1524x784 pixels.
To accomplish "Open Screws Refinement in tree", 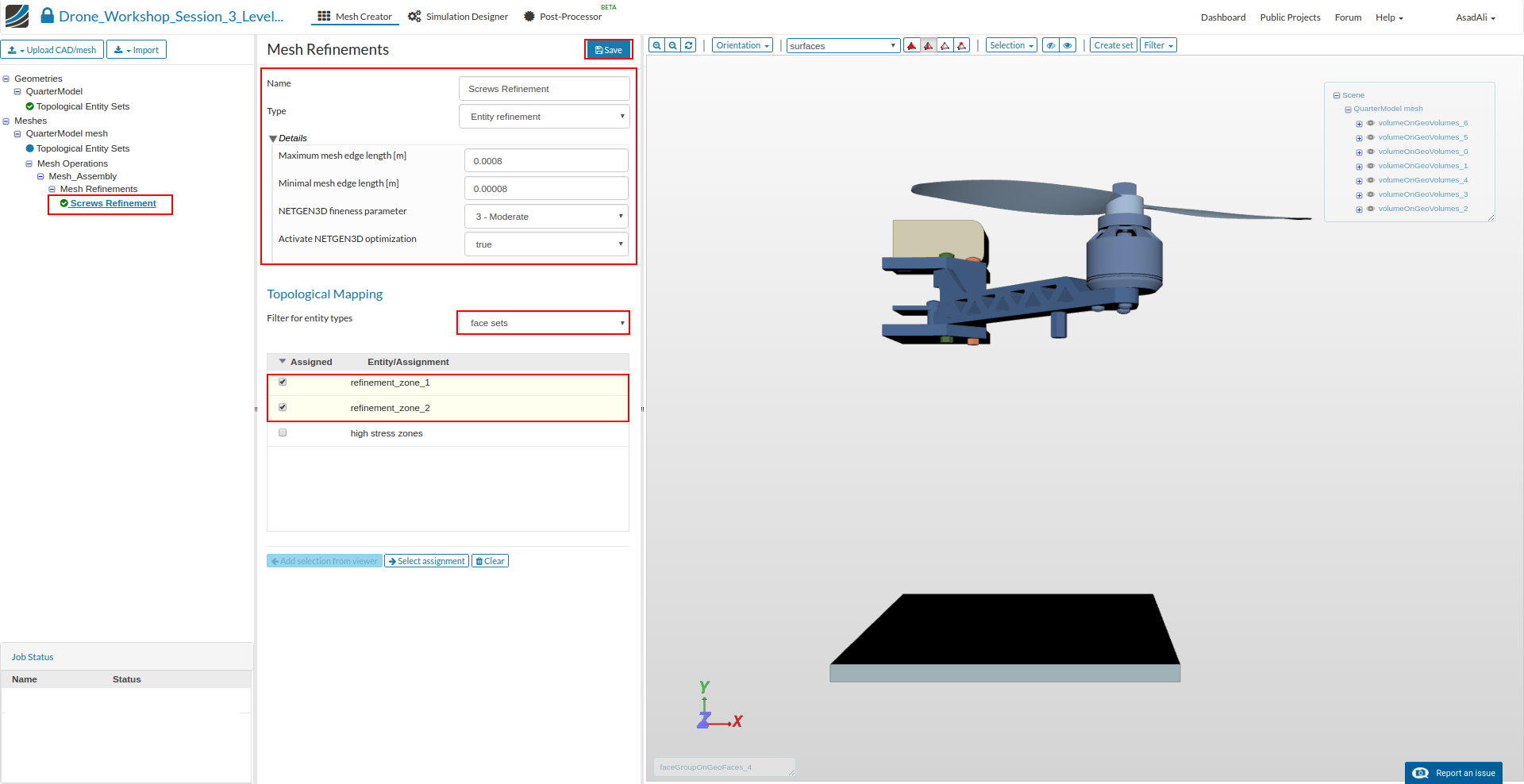I will 113,203.
